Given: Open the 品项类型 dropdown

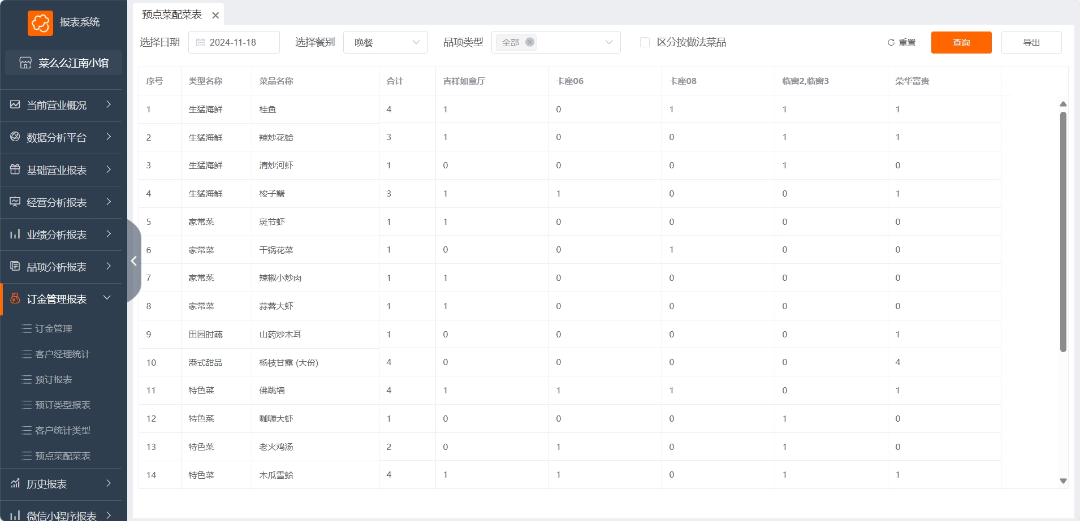Looking at the screenshot, I should coord(556,42).
